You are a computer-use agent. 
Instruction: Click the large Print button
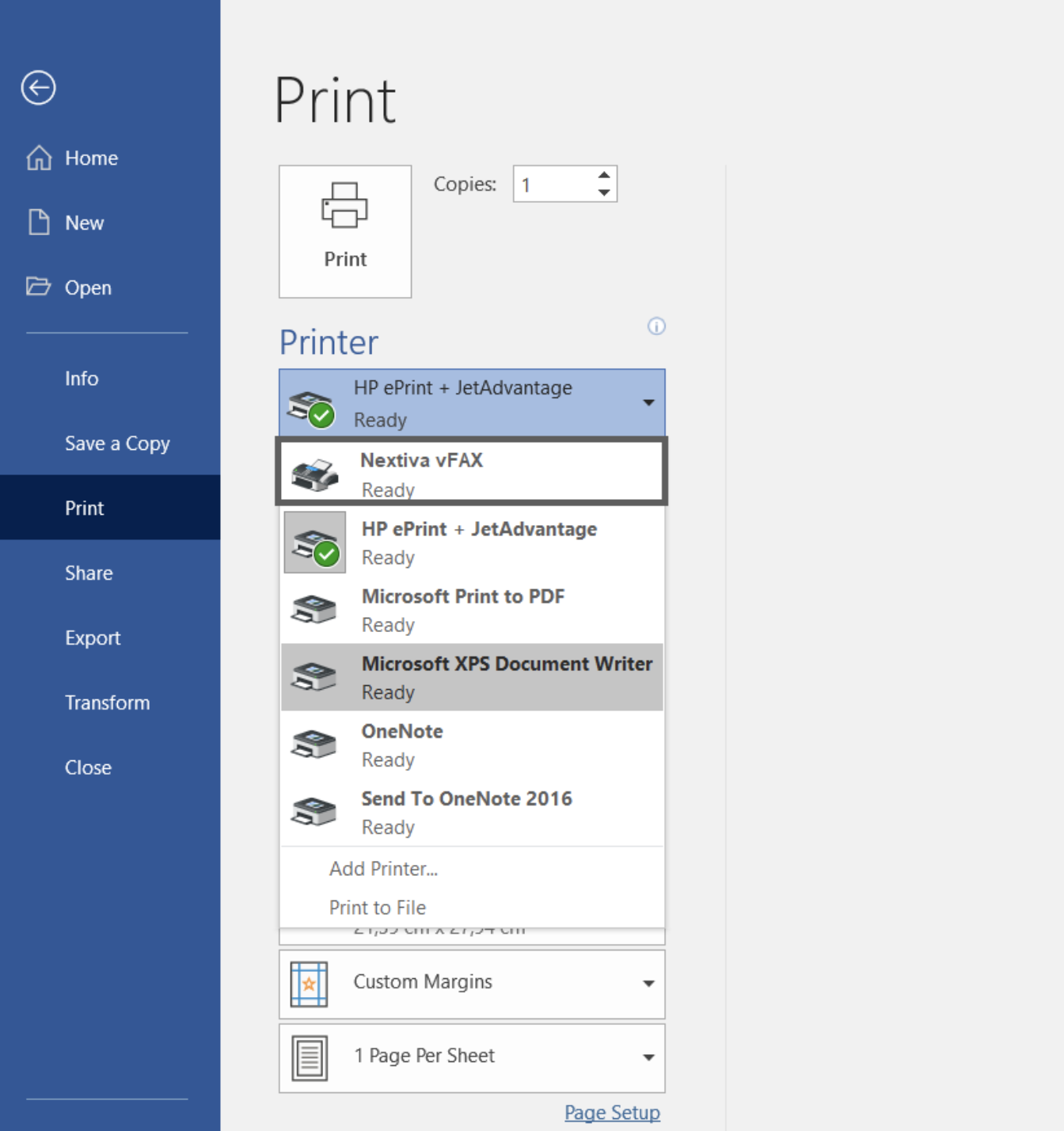345,231
